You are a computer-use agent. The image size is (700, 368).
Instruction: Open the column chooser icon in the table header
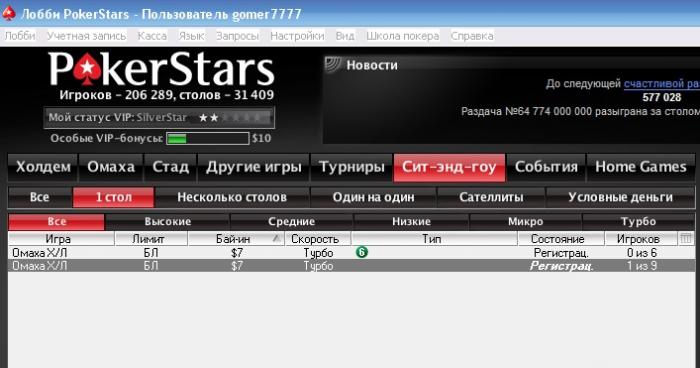coord(686,238)
